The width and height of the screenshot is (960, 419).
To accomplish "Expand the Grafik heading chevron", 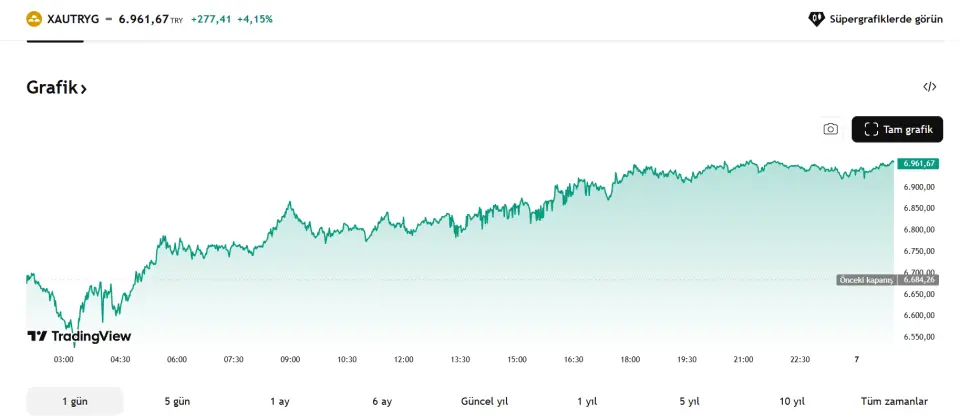I will 84,89.
